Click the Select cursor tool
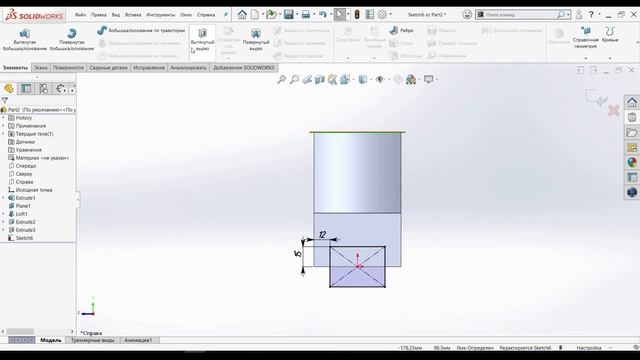Screen dimensions: 640x360 click(x=339, y=15)
